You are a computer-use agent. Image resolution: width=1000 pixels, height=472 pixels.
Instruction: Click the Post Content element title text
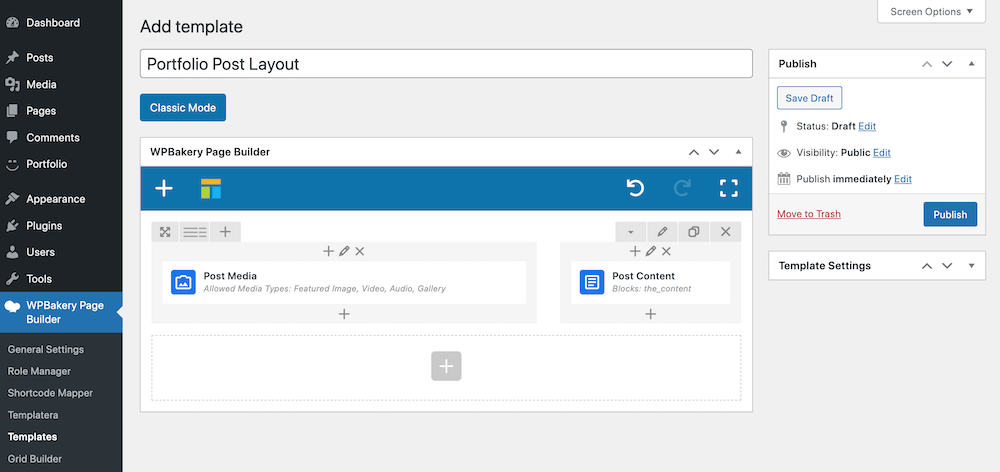[643, 276]
